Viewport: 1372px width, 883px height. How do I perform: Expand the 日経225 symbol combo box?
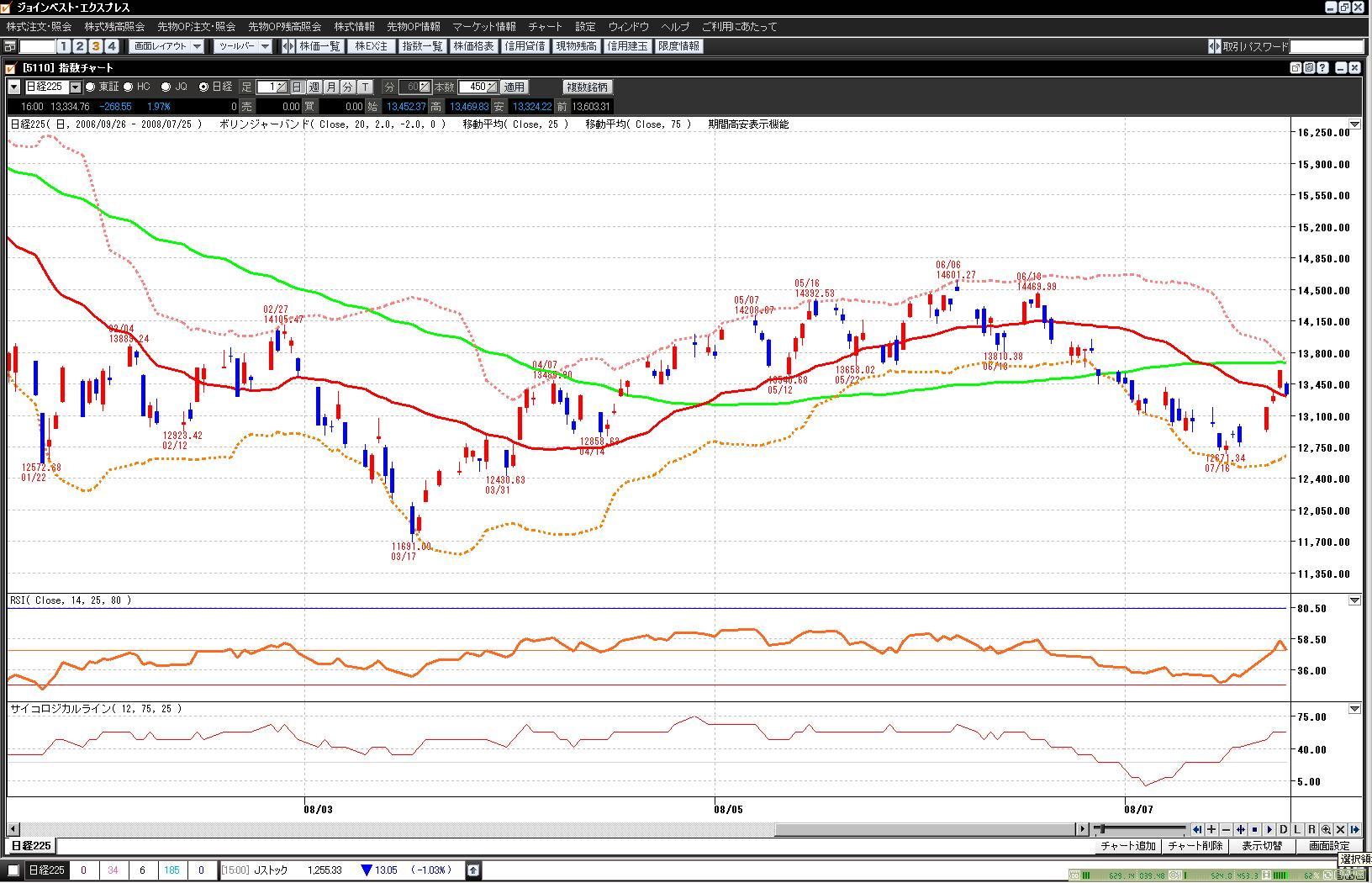[75, 87]
